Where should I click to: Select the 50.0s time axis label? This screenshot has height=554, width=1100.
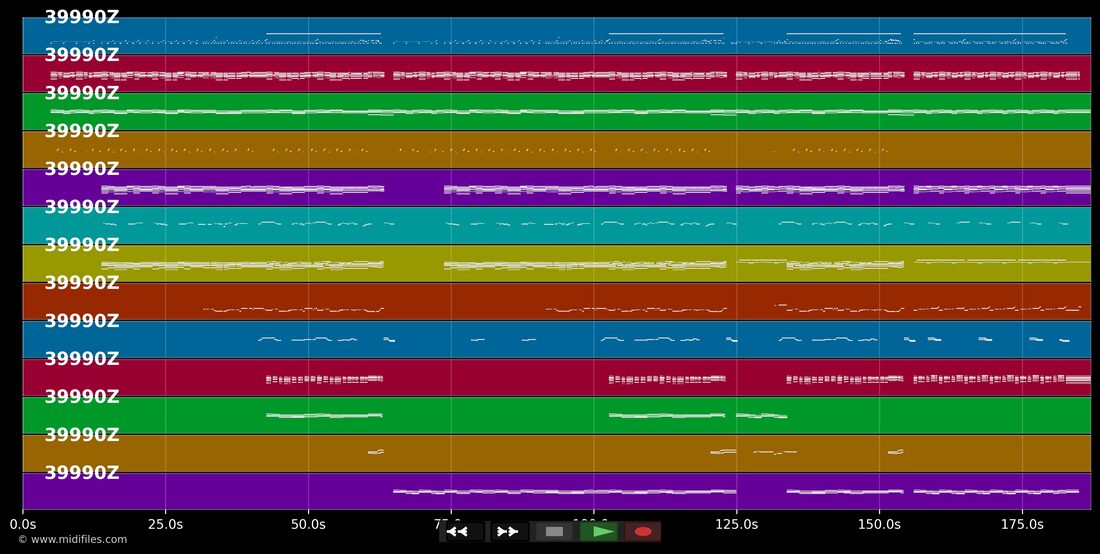tap(308, 524)
